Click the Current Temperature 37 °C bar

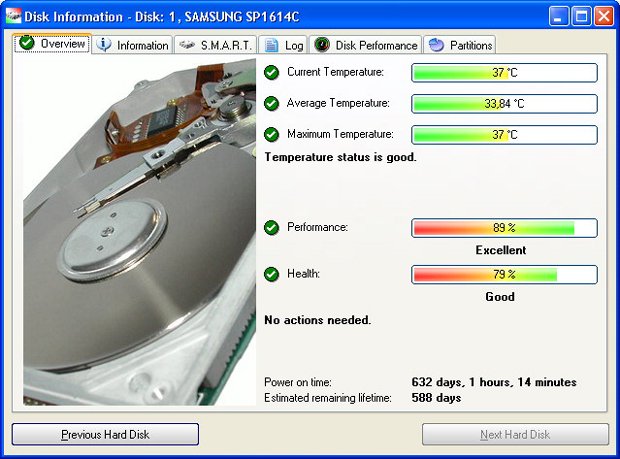pos(504,73)
